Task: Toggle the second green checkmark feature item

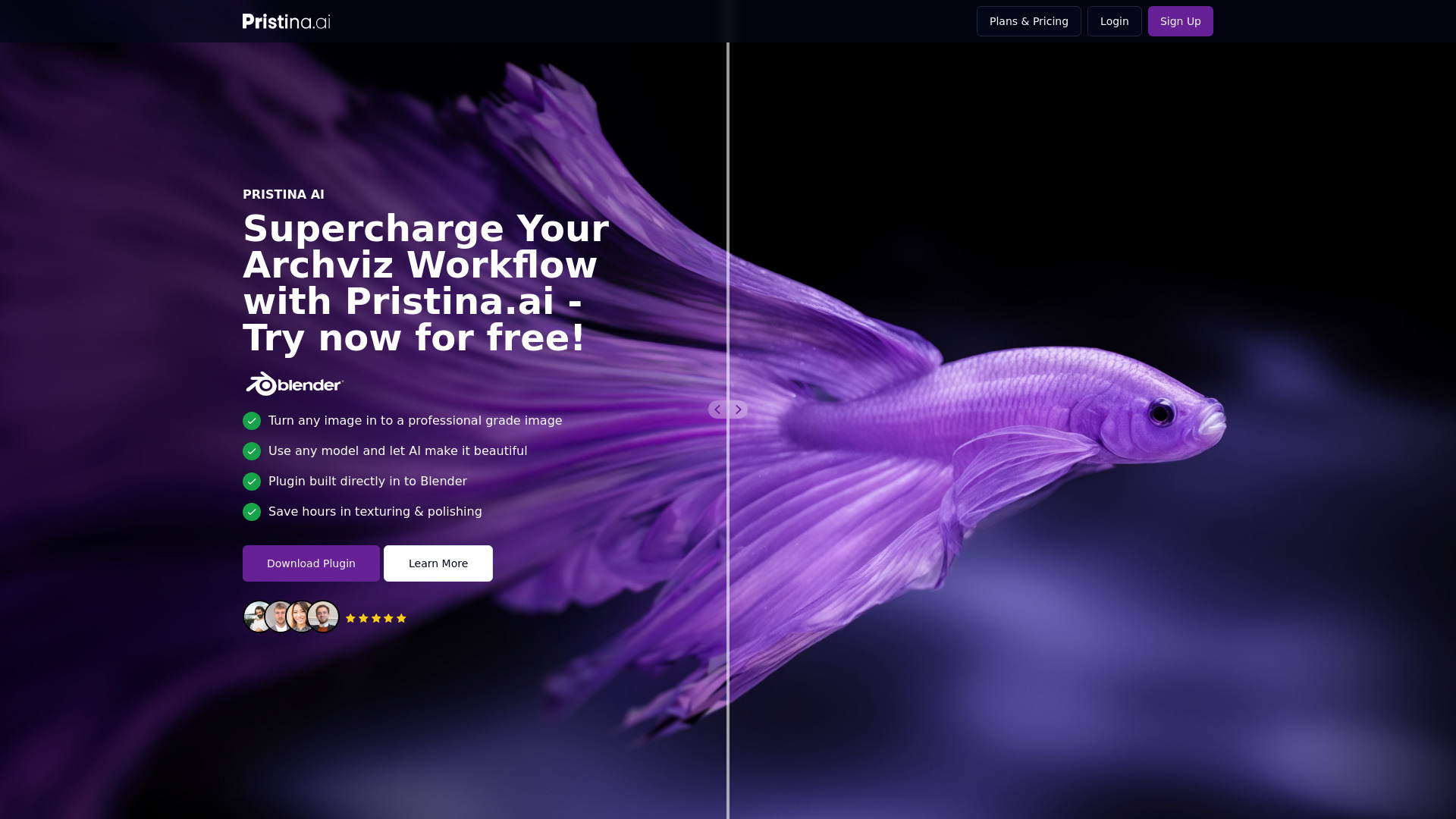Action: [252, 451]
